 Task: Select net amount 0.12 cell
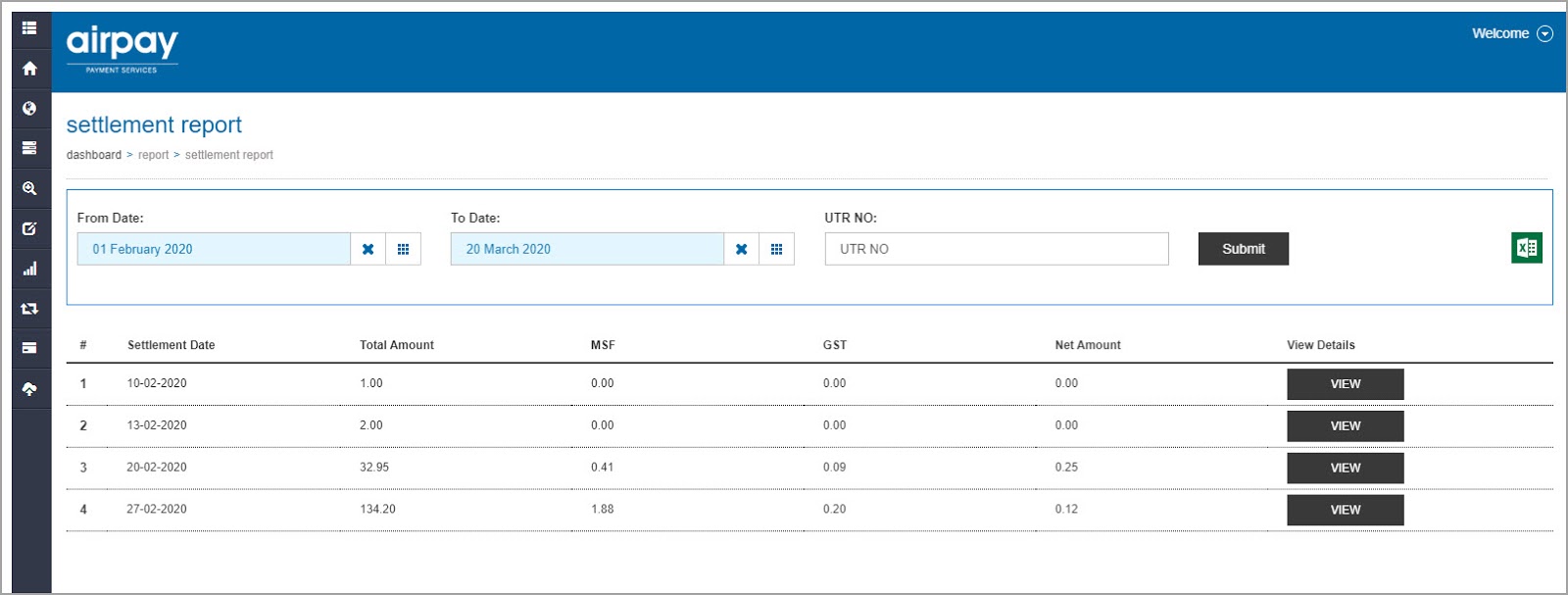(1066, 510)
